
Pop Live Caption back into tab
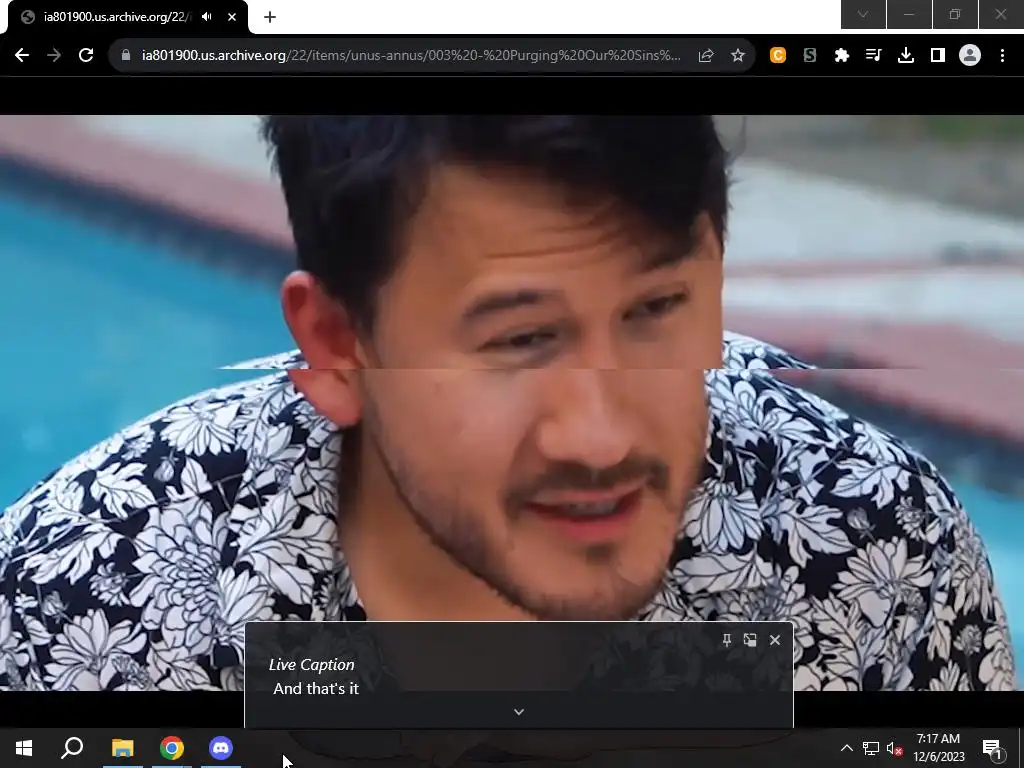[750, 640]
